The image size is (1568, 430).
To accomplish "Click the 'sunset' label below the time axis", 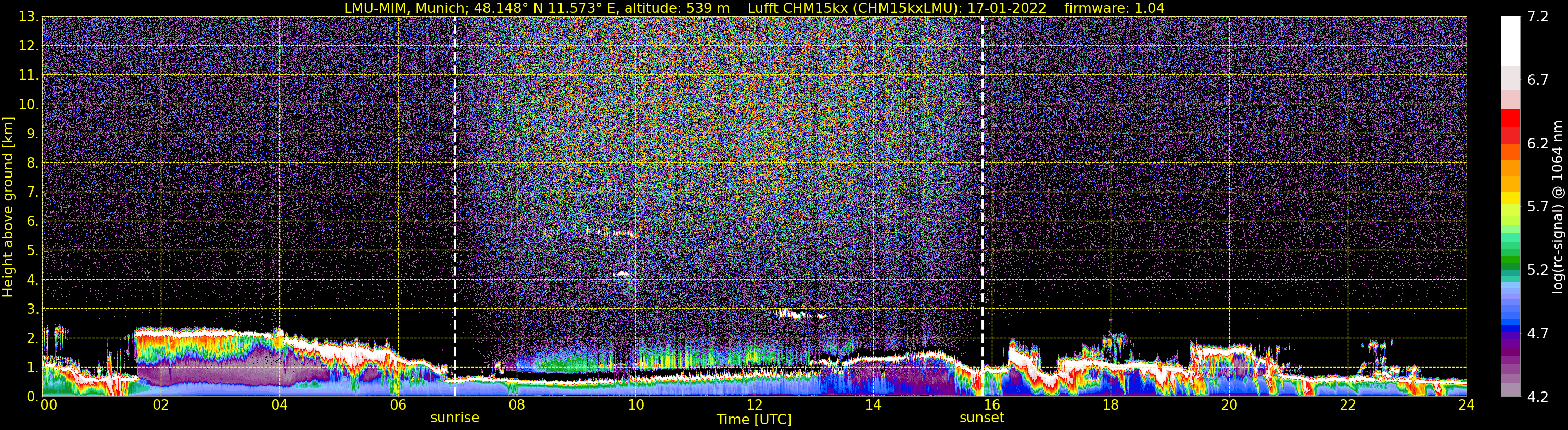I will [982, 418].
